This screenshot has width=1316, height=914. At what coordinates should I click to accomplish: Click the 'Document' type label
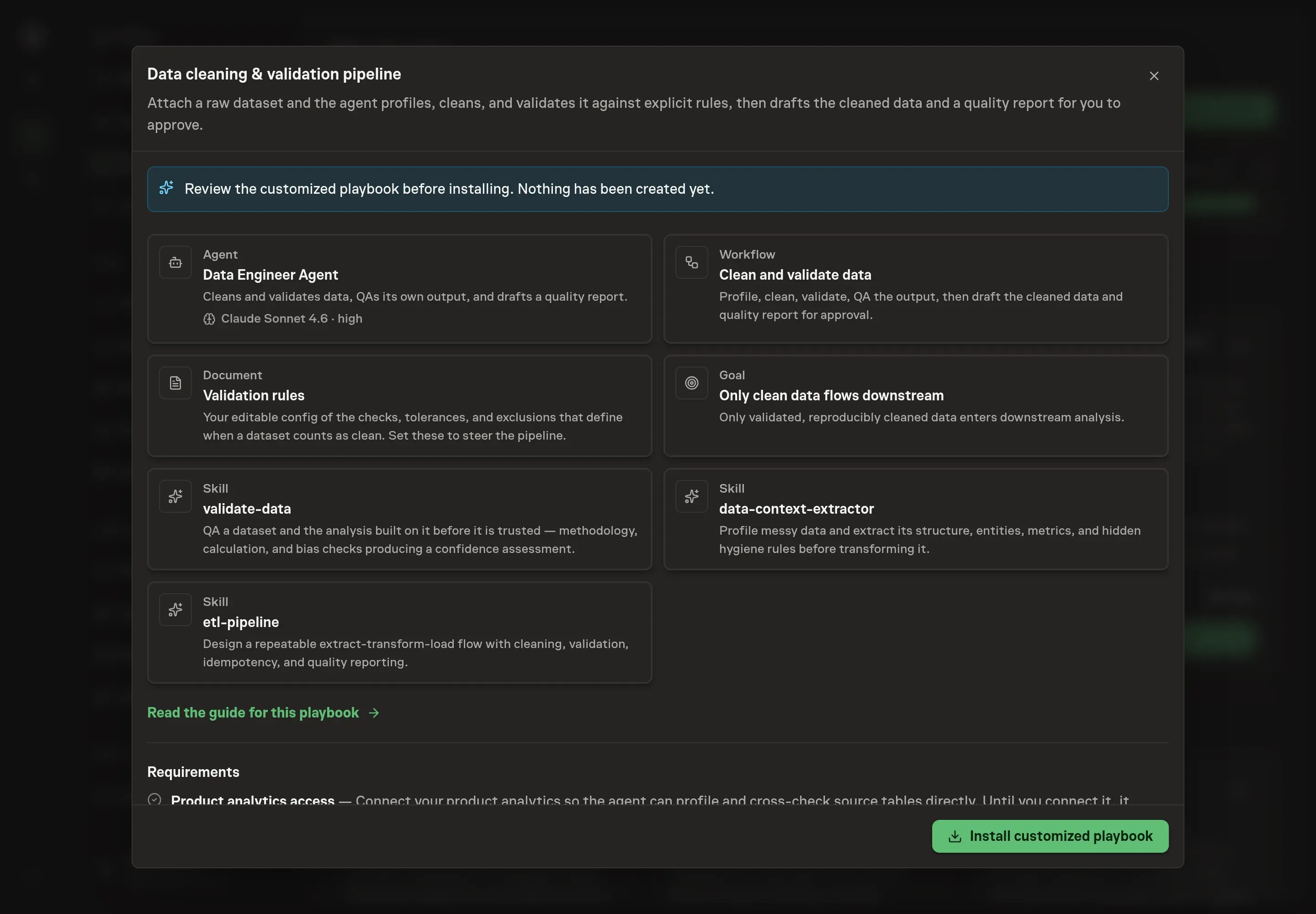coord(232,375)
